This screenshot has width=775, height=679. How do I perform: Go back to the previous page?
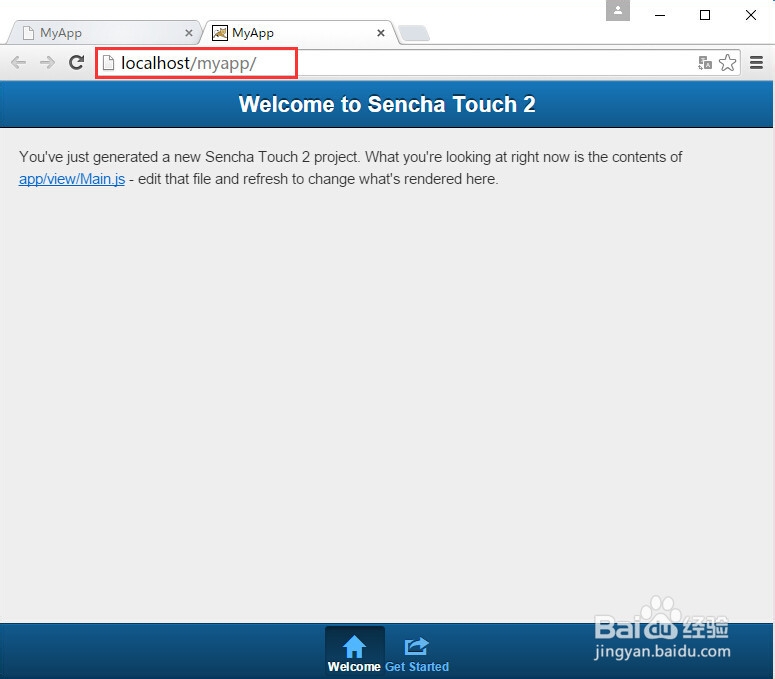click(19, 63)
